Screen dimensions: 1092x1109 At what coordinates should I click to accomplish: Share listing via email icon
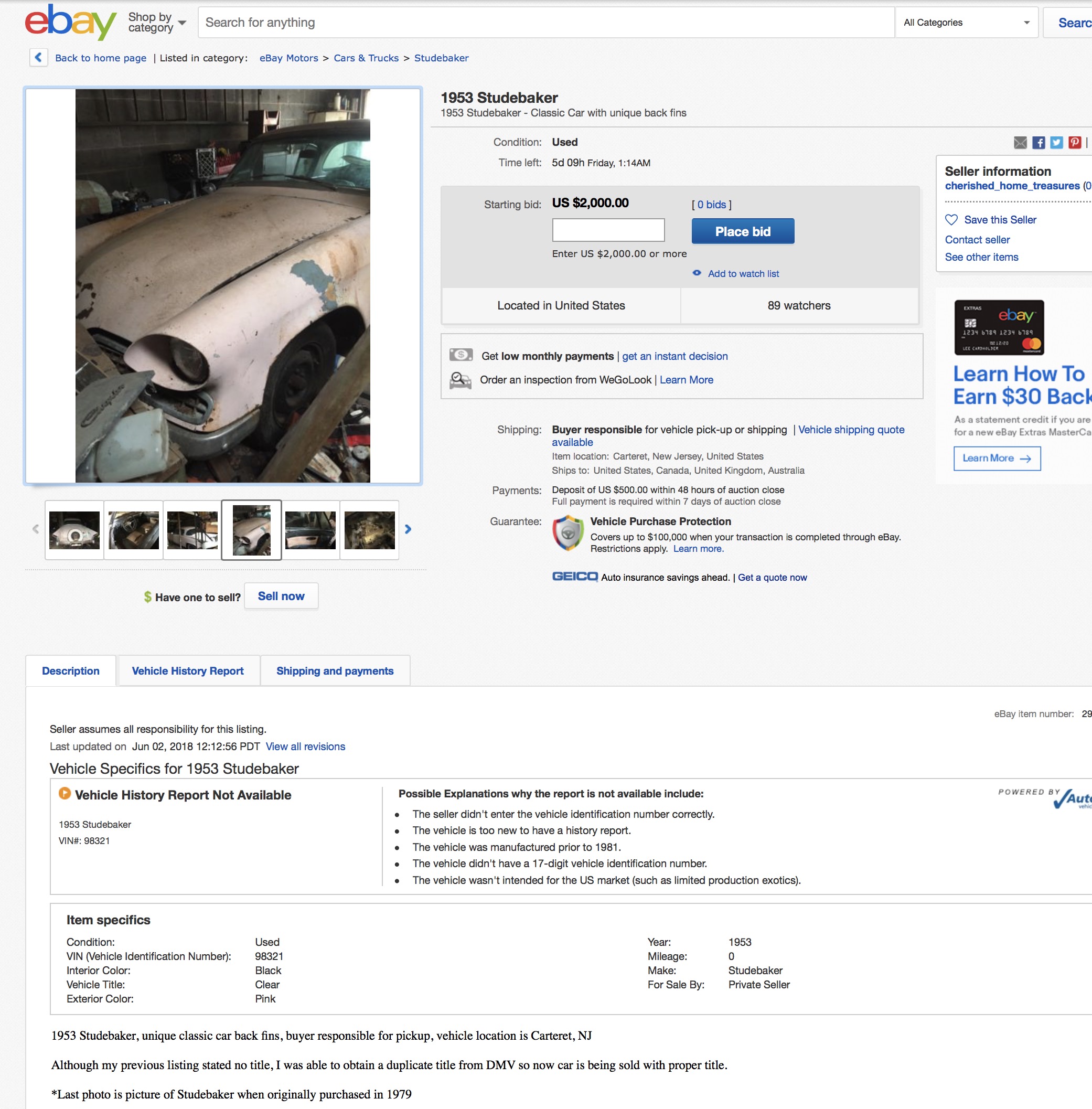tap(1020, 142)
